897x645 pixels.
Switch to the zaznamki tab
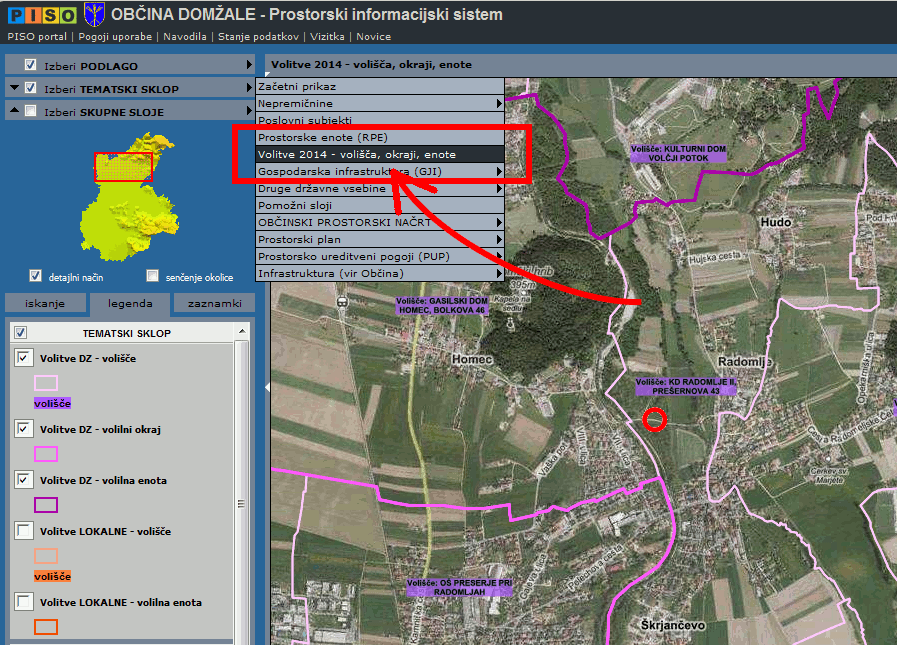coord(214,304)
